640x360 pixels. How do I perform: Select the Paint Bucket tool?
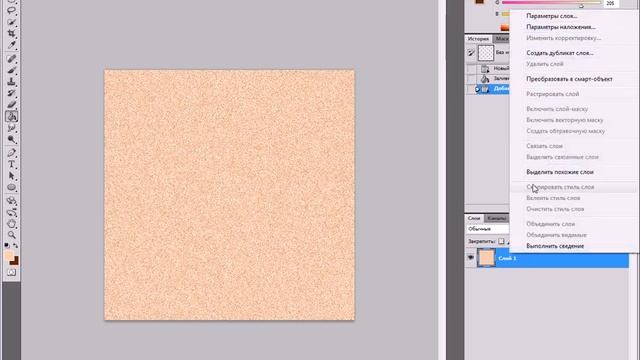point(11,117)
